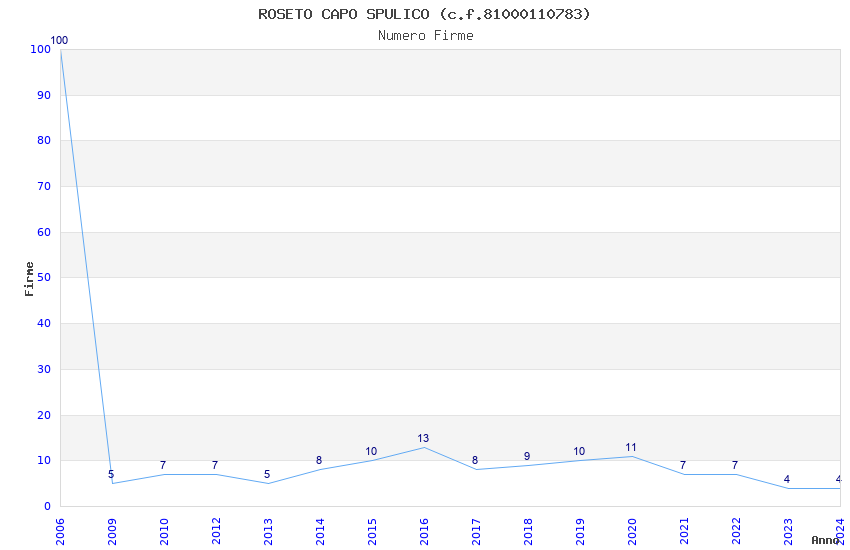
Task: Select the 2016 year label on x-axis
Action: click(424, 532)
